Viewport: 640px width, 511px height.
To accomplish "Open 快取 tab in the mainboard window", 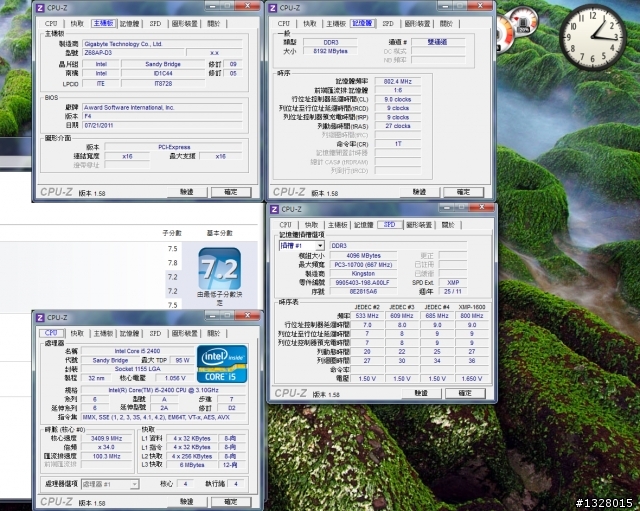I will pos(77,24).
